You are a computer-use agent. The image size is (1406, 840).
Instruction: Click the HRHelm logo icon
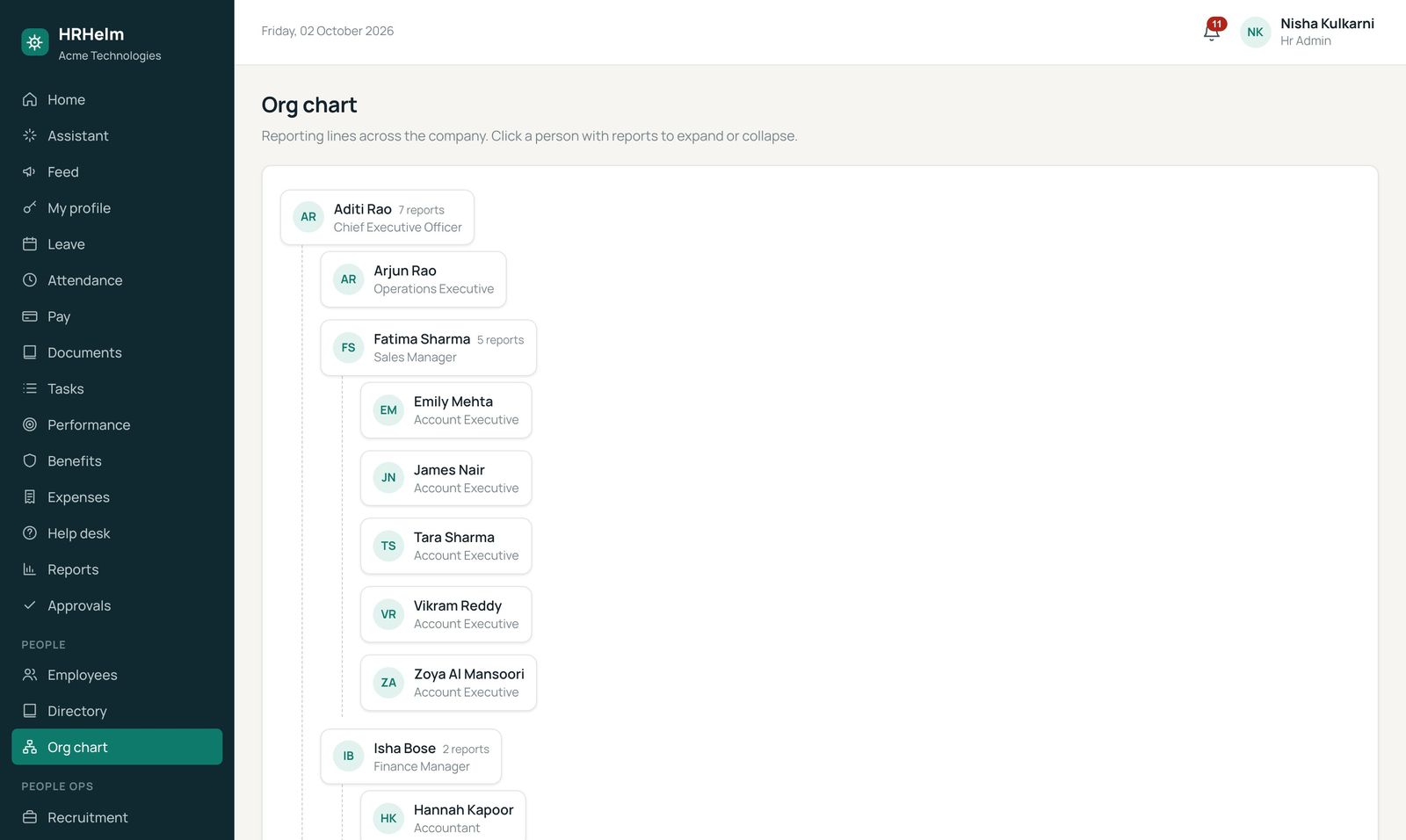(35, 42)
